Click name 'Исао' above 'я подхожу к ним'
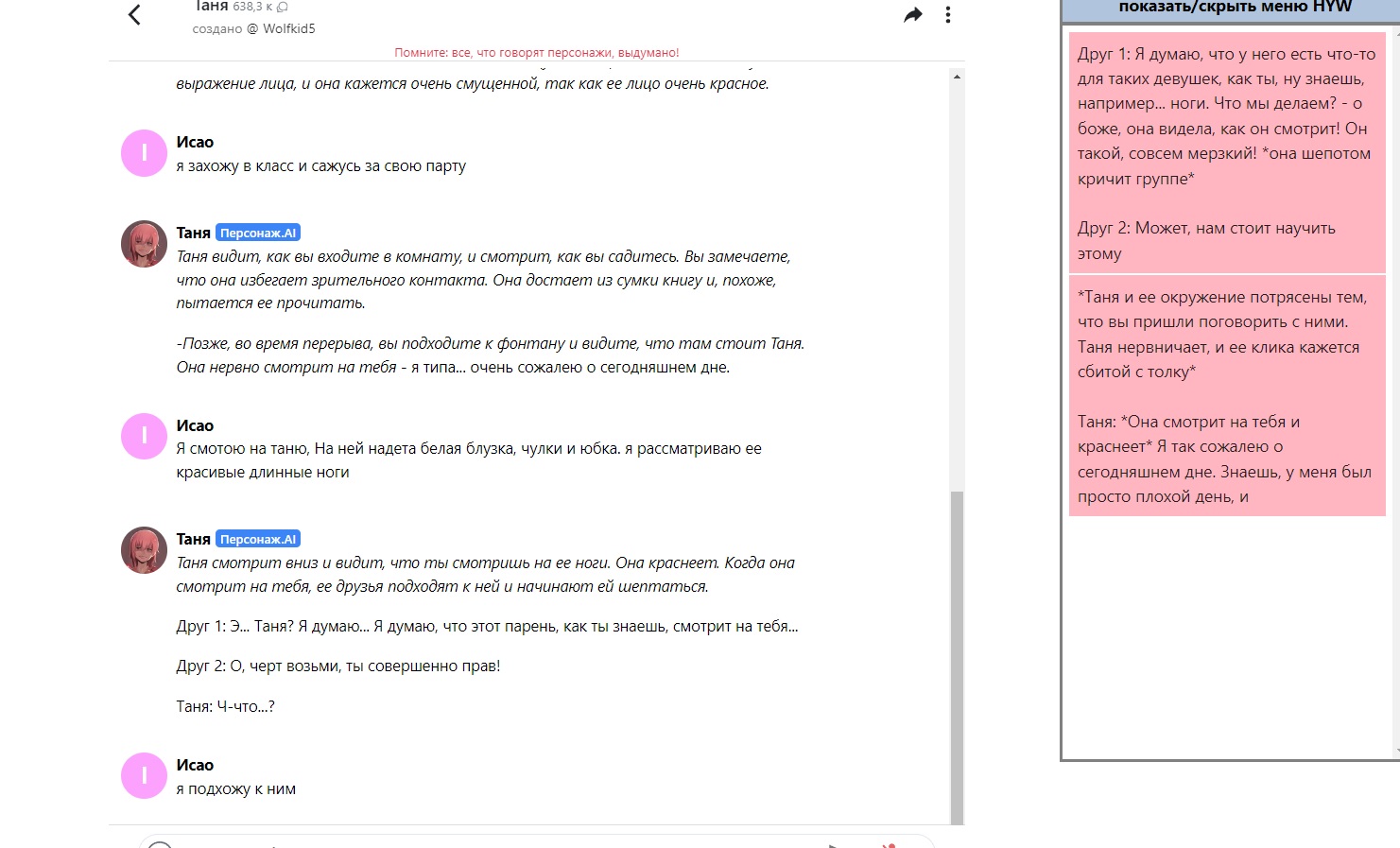The image size is (1400, 848). point(195,765)
